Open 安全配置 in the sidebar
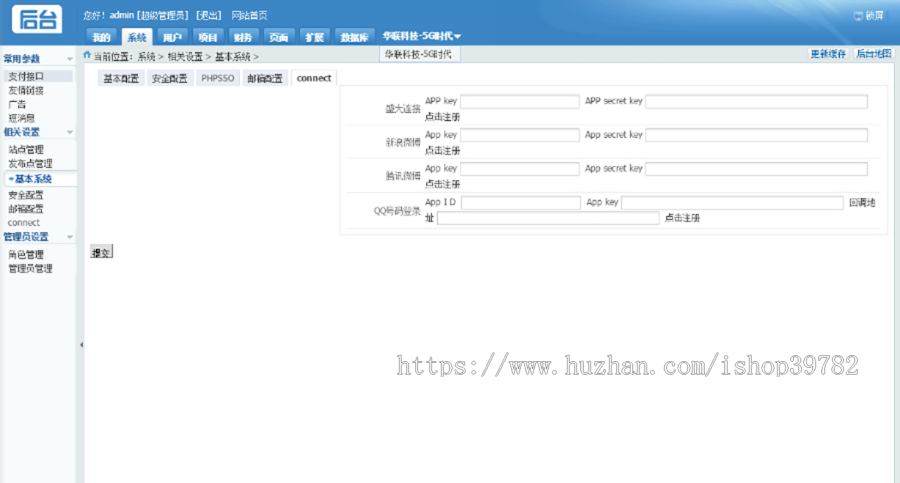The width and height of the screenshot is (900, 483). pyautogui.click(x=26, y=195)
